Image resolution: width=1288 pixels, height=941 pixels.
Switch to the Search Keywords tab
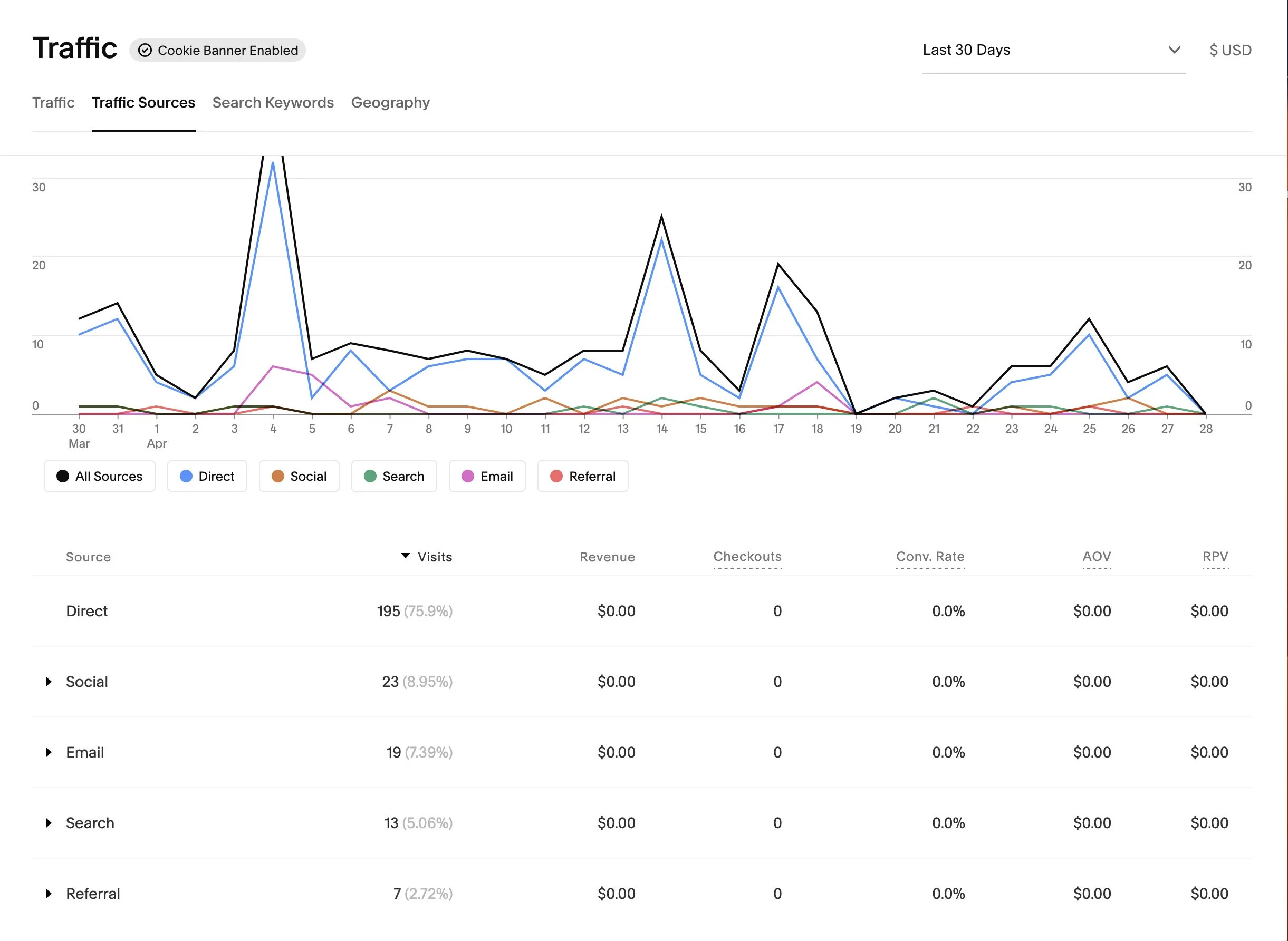coord(273,102)
